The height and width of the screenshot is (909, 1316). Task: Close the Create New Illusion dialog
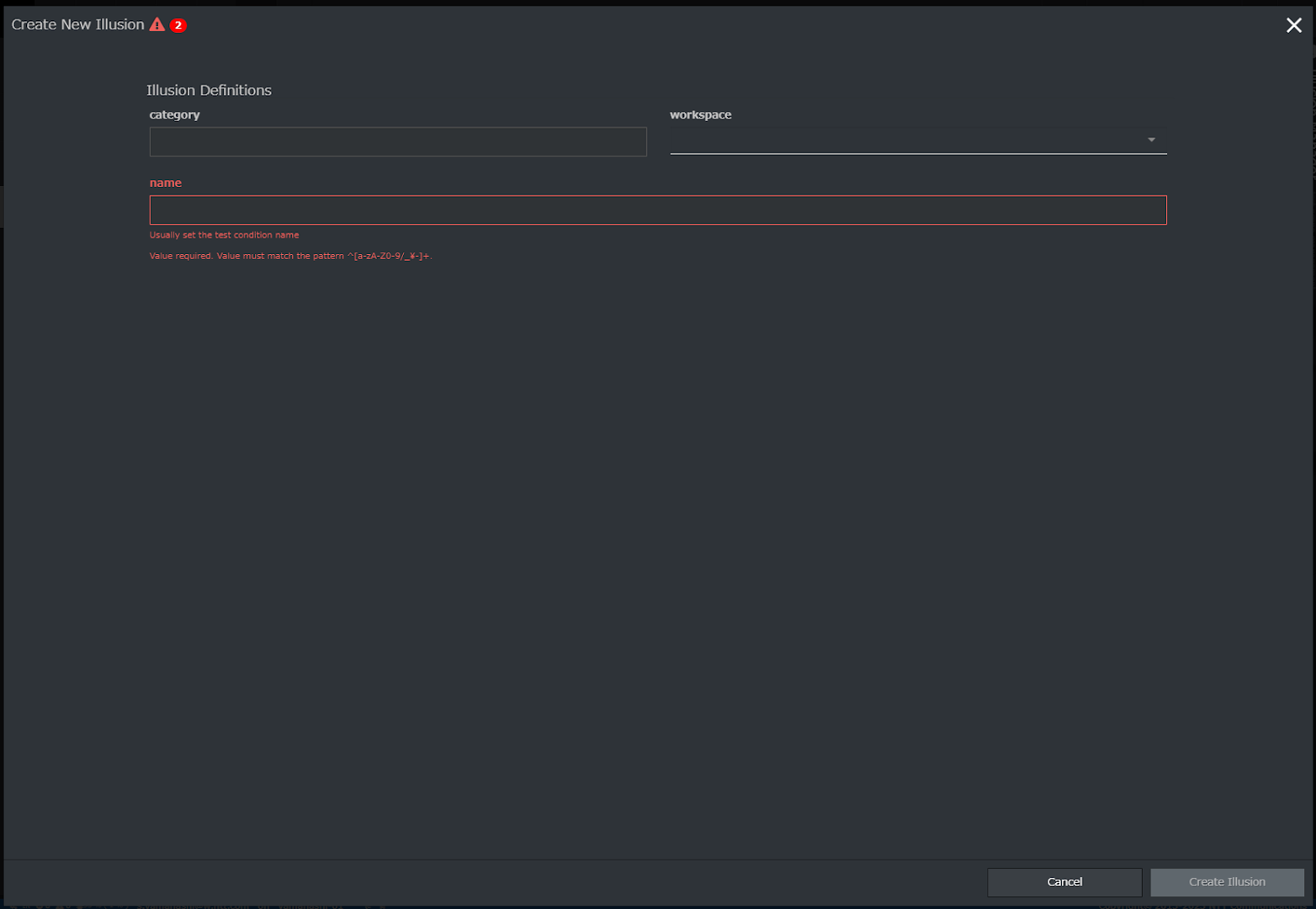[x=1293, y=25]
